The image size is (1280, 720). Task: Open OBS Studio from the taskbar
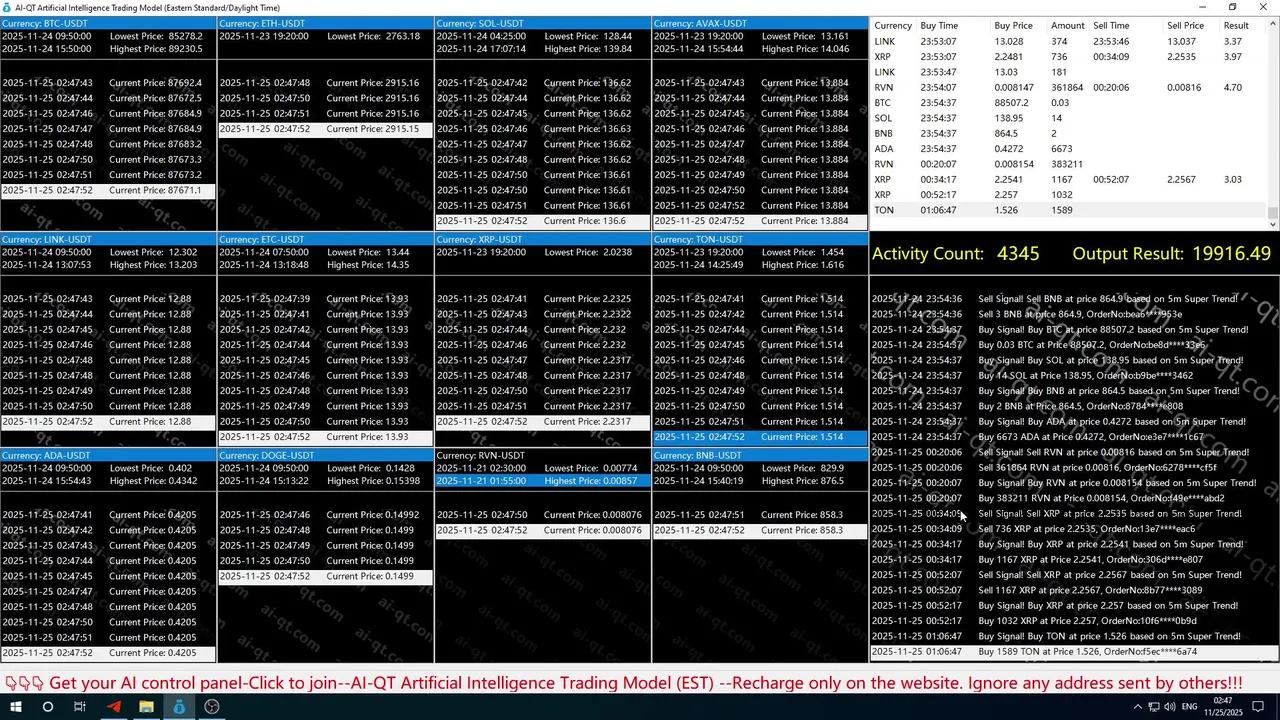click(x=212, y=706)
